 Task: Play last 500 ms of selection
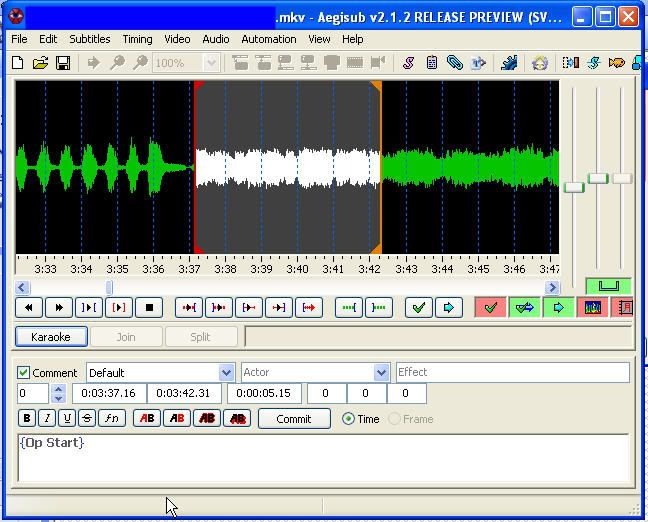tap(279, 307)
